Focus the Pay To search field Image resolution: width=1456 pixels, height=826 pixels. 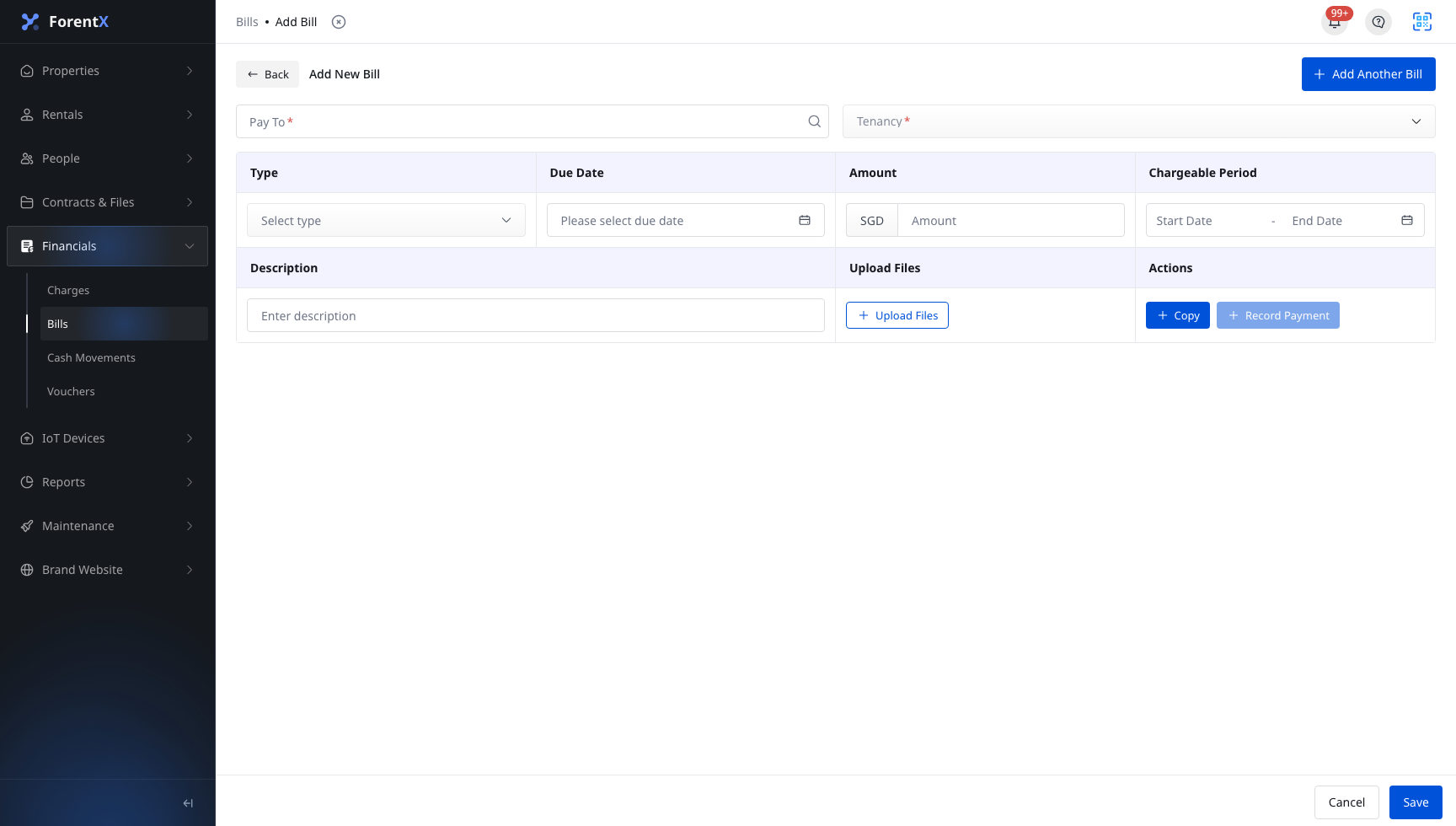click(x=533, y=121)
